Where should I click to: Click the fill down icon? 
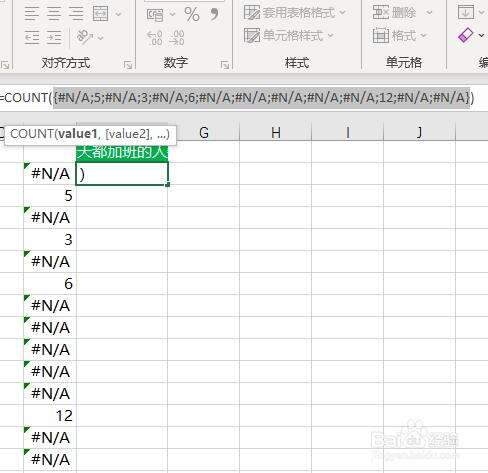[466, 12]
